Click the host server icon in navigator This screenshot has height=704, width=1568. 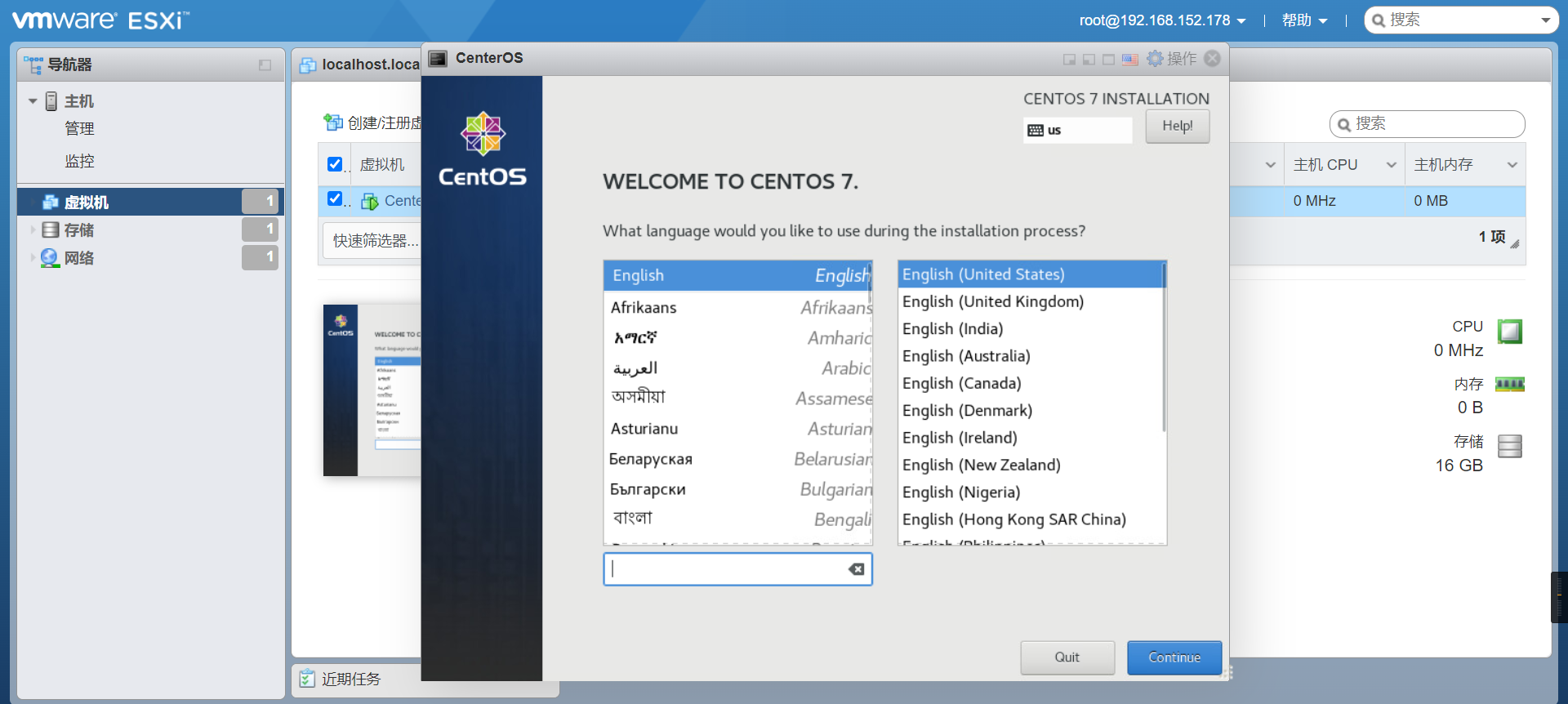click(51, 101)
